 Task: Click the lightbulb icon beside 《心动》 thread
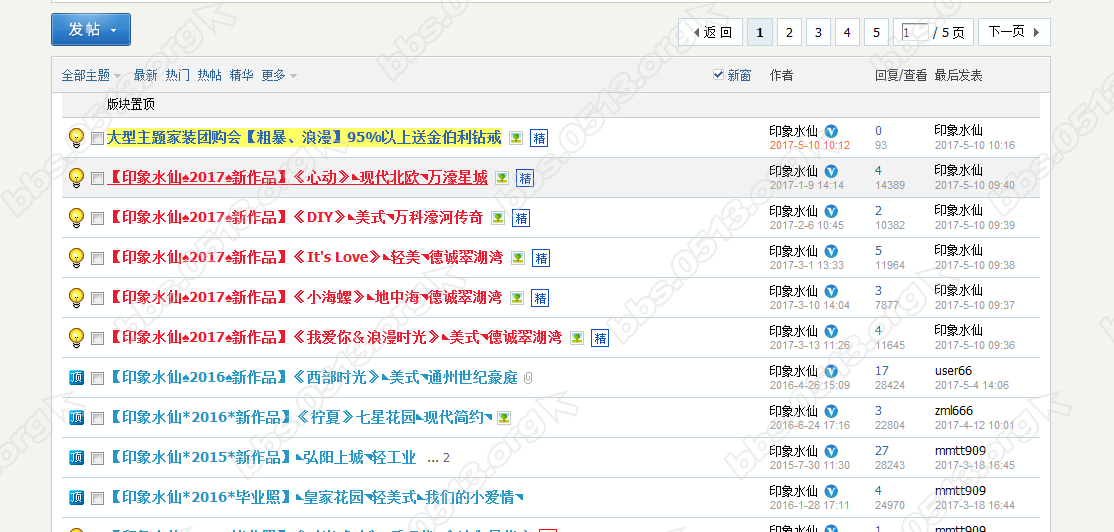76,178
